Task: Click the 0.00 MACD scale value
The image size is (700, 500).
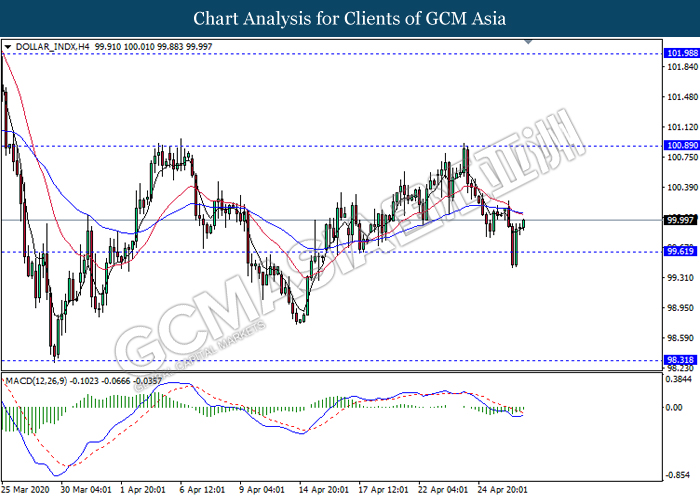Action: coord(674,407)
